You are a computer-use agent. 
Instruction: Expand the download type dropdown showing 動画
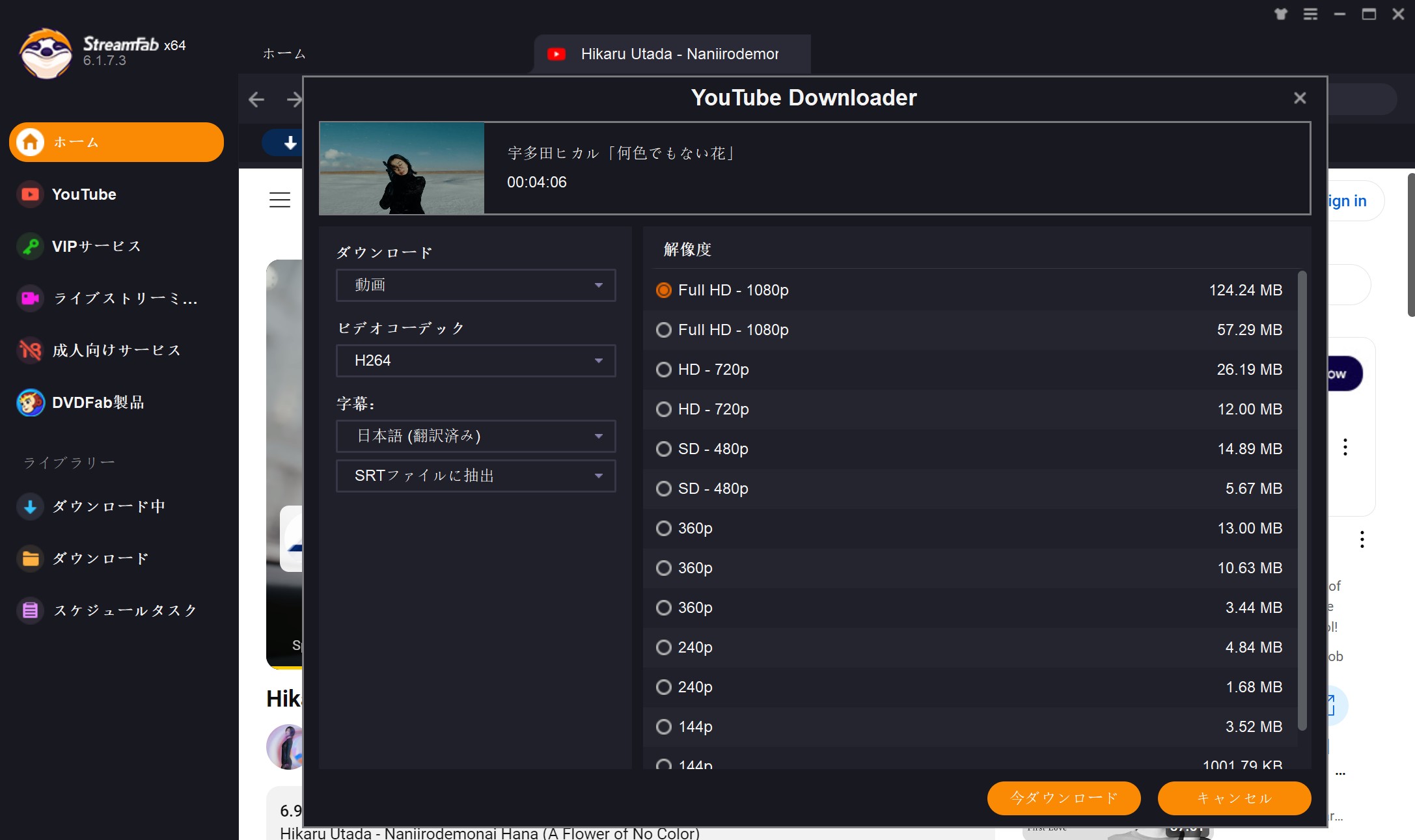click(475, 285)
